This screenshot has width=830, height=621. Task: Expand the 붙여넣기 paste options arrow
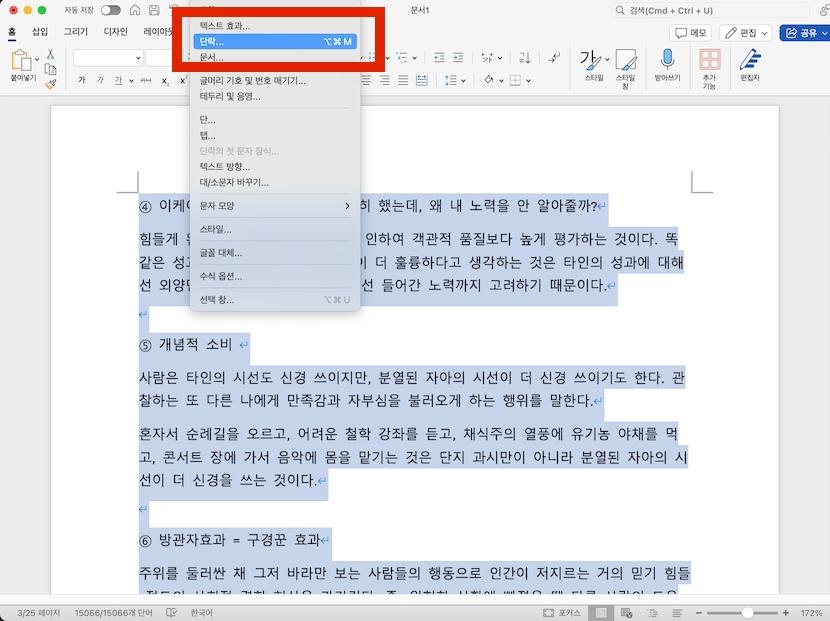click(x=37, y=59)
